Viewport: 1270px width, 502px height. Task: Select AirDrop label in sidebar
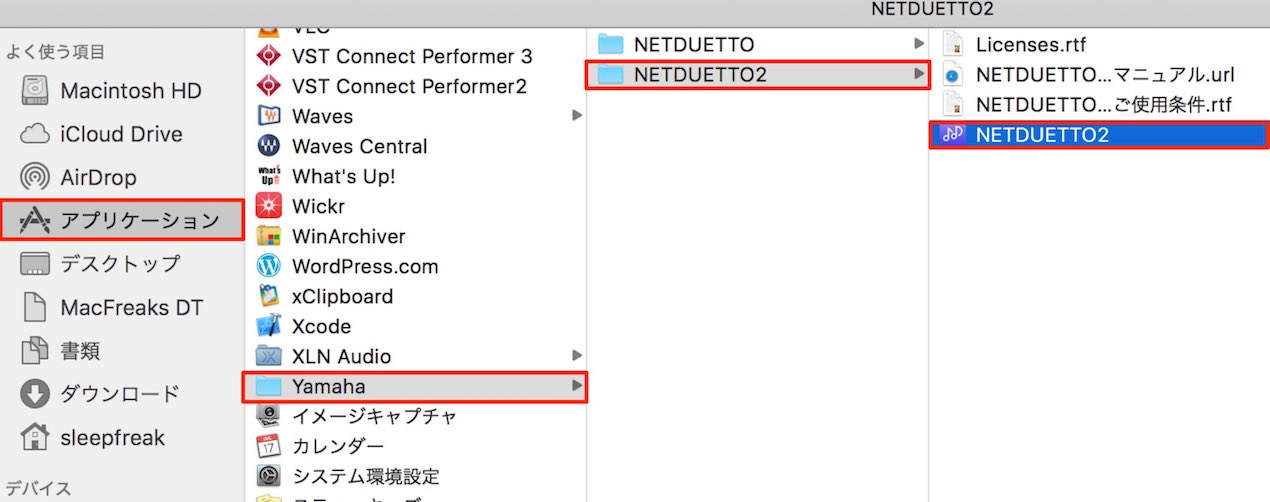99,178
